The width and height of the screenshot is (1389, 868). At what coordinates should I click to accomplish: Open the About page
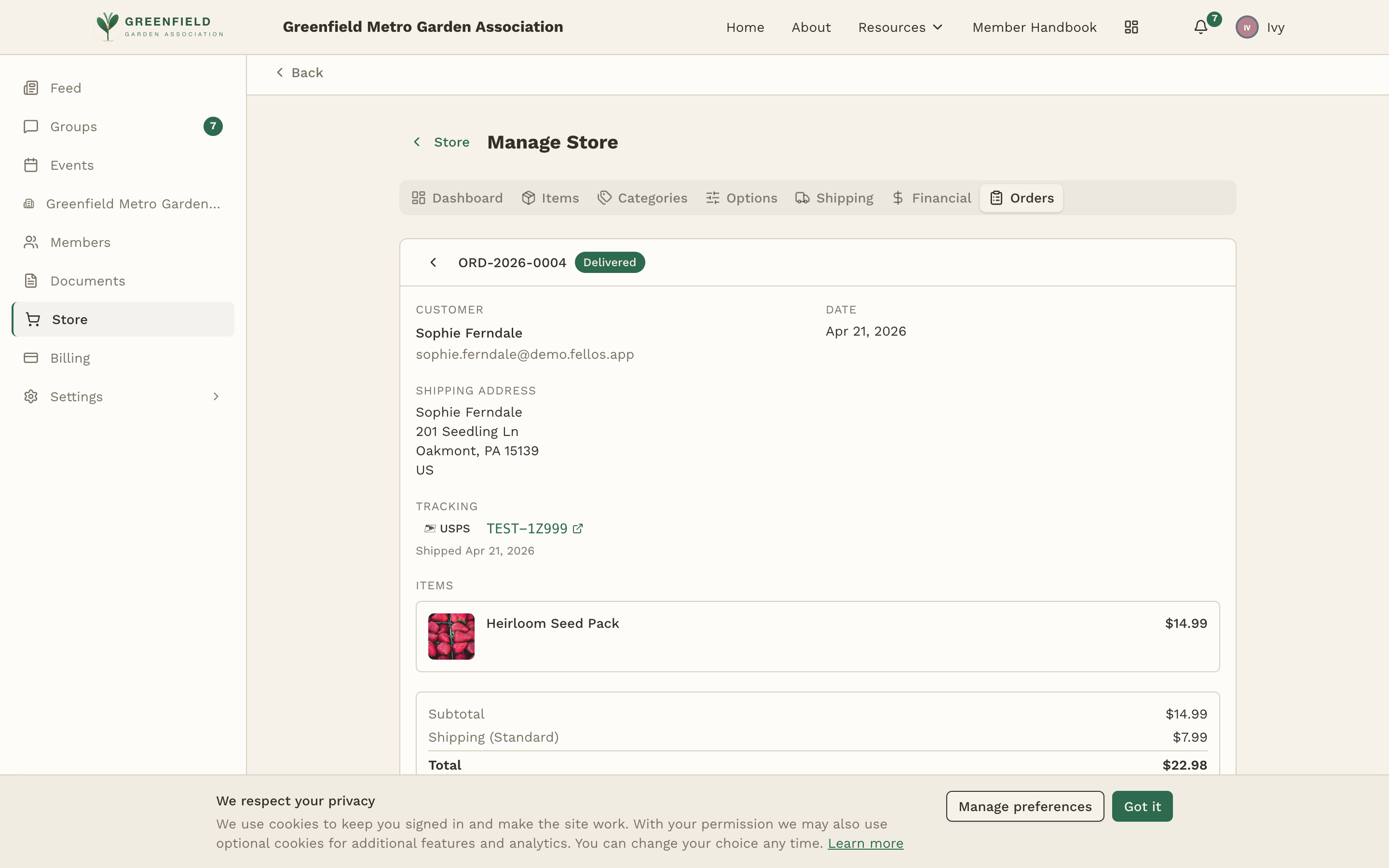(810, 27)
